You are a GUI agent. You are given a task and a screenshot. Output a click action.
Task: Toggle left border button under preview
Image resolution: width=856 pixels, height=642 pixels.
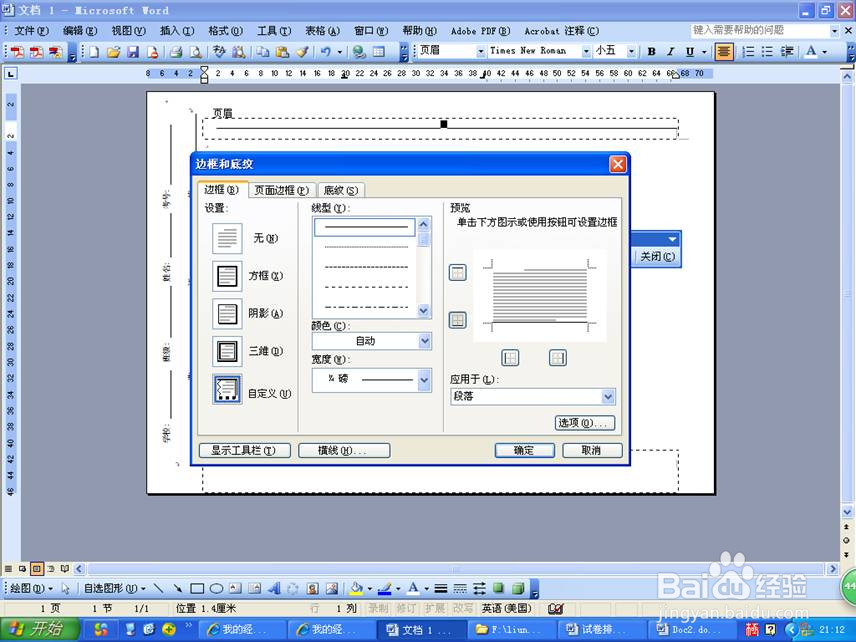tap(510, 358)
